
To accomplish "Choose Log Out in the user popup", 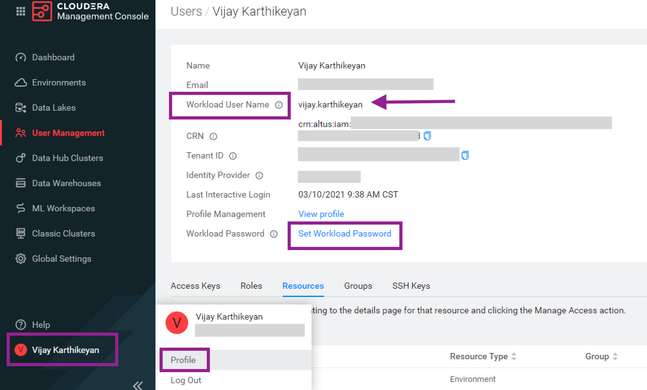I will [186, 380].
